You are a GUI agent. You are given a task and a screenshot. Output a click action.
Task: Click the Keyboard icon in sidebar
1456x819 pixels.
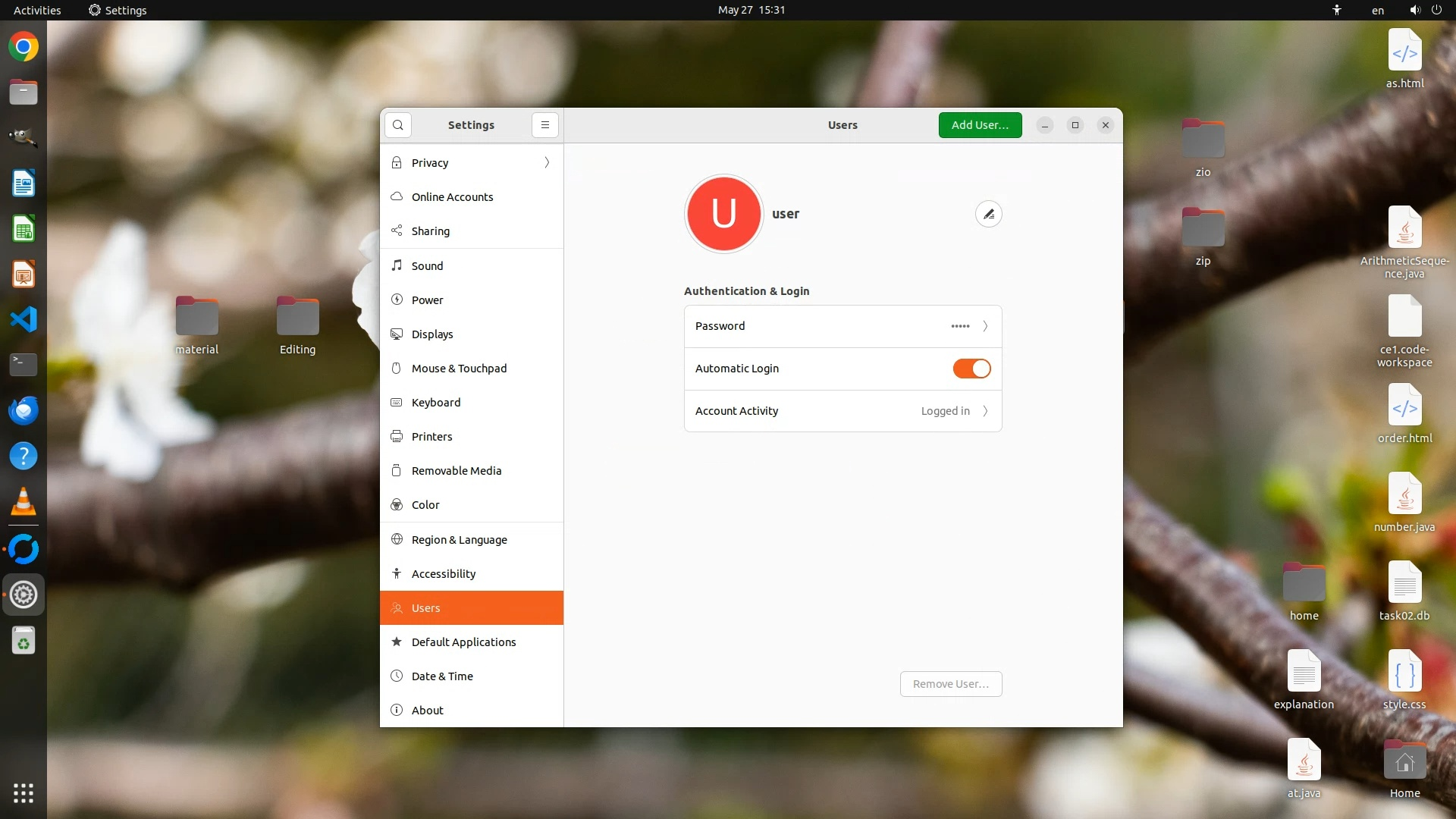coord(397,403)
